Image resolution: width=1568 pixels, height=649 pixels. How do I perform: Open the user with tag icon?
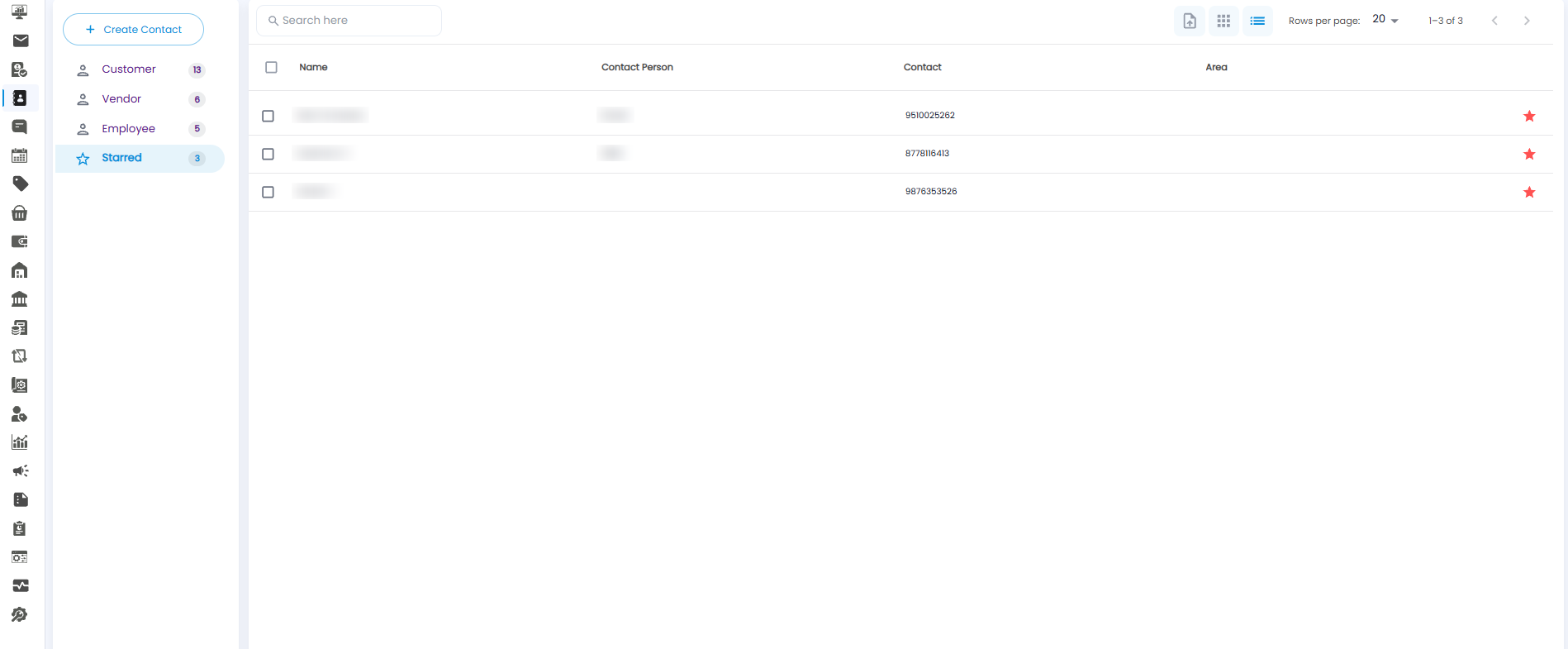click(20, 414)
